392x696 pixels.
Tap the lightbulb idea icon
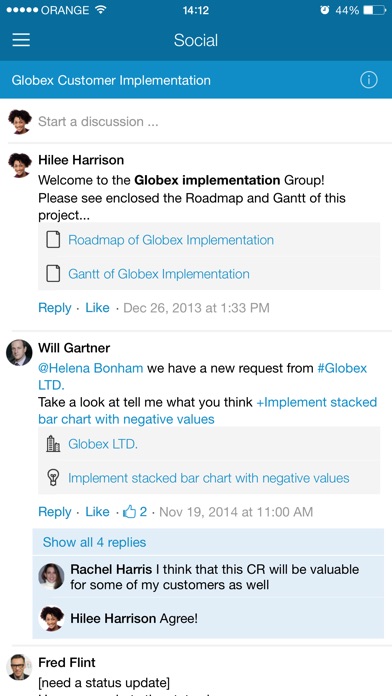(53, 478)
